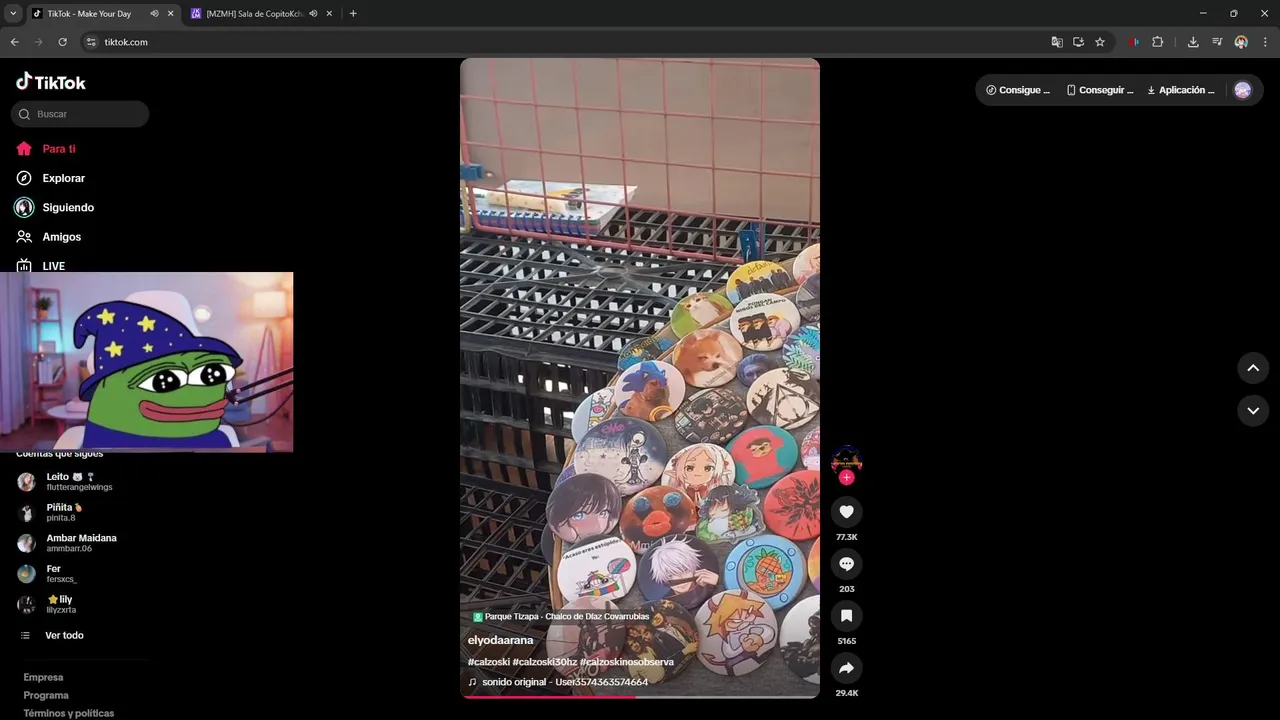Open TikTok profile avatar menu
The height and width of the screenshot is (720, 1280).
[x=1243, y=90]
